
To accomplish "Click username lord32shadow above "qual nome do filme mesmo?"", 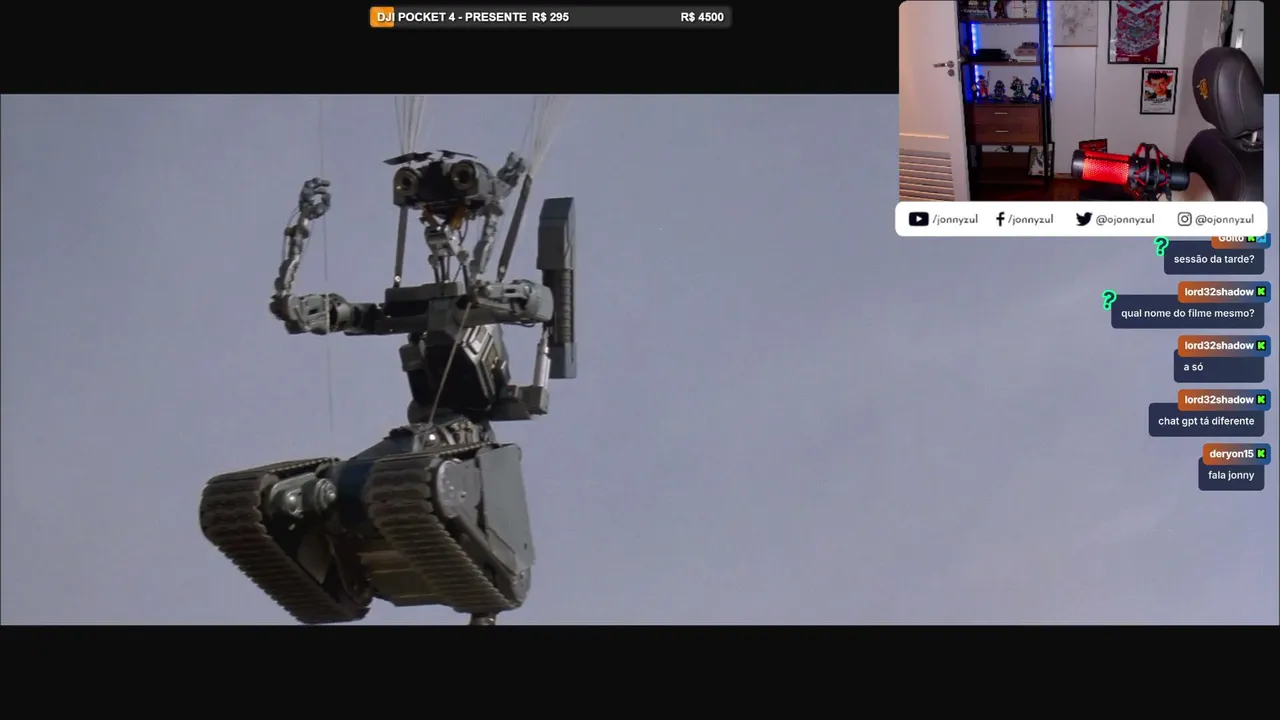I will pyautogui.click(x=1219, y=292).
